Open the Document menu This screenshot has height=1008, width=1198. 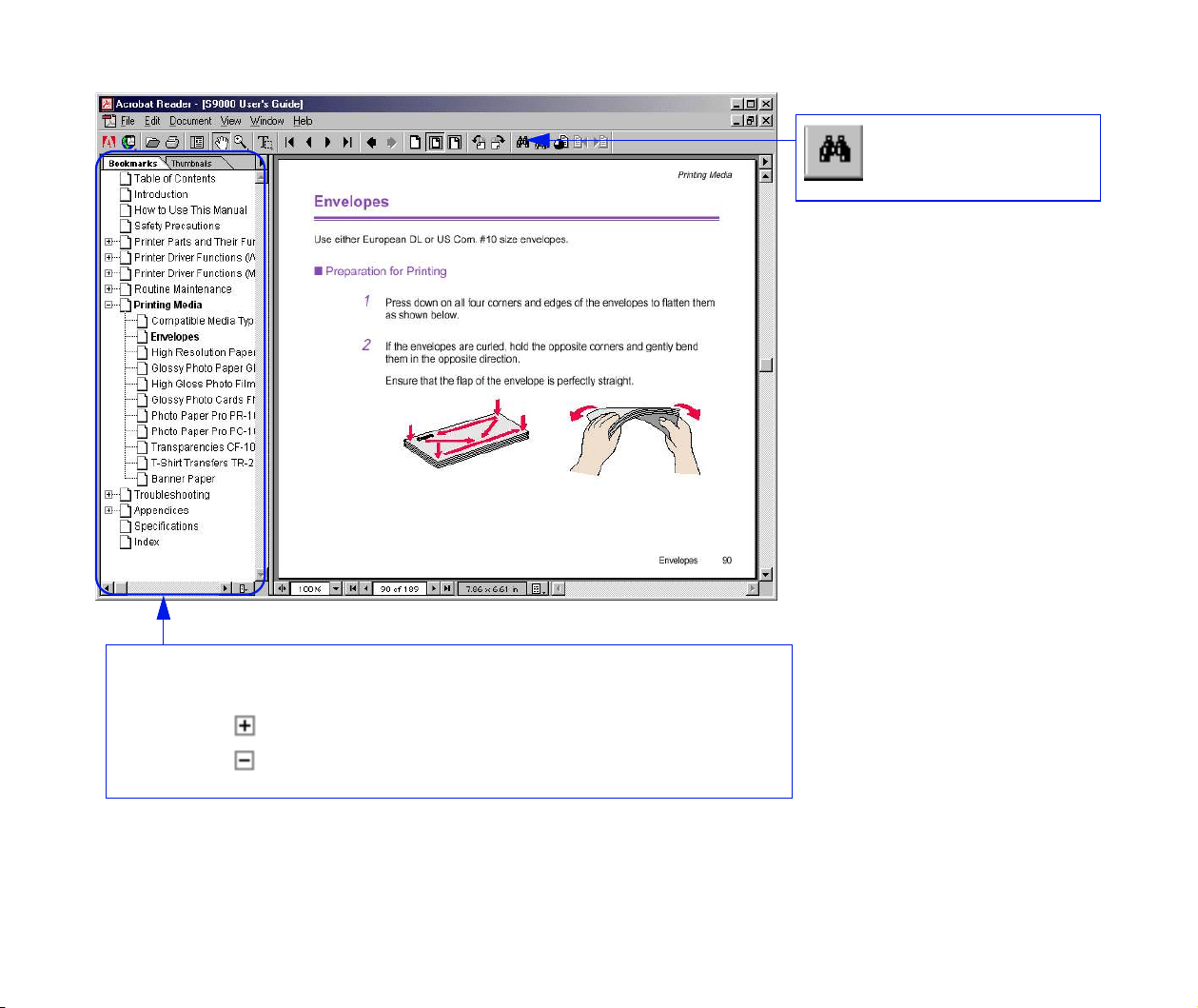[x=190, y=122]
